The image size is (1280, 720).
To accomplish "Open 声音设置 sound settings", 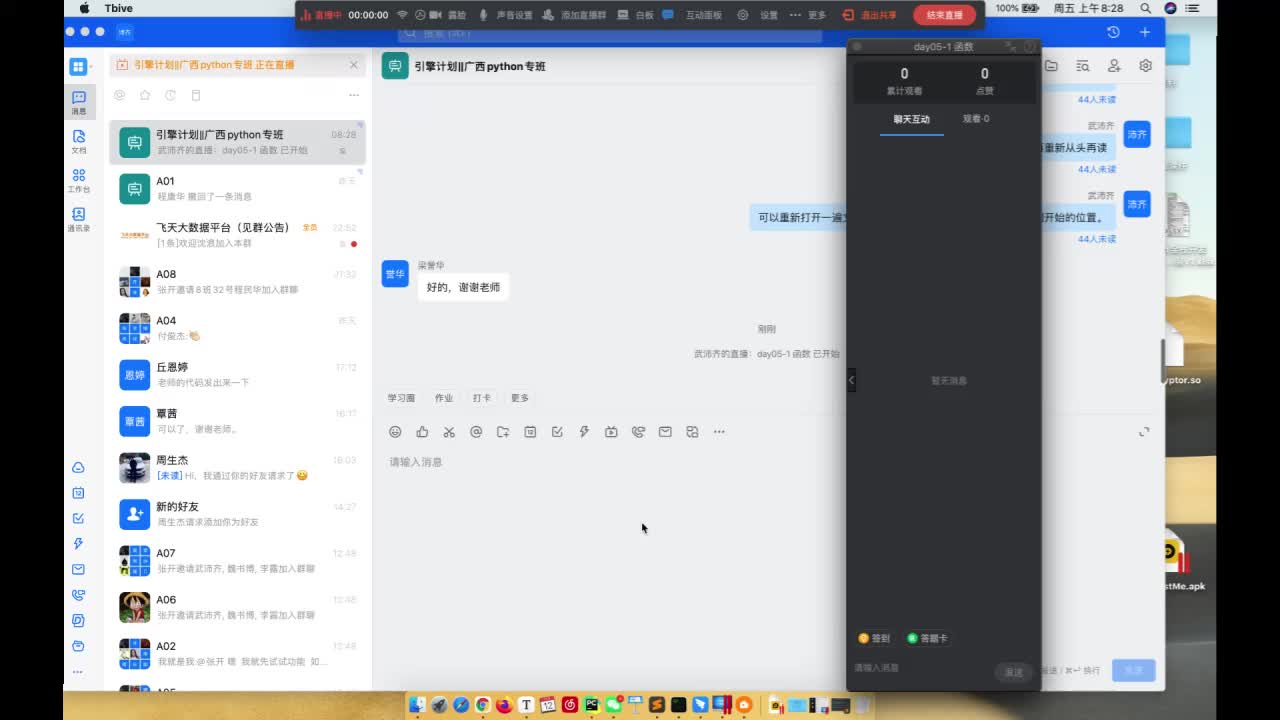I will point(506,15).
